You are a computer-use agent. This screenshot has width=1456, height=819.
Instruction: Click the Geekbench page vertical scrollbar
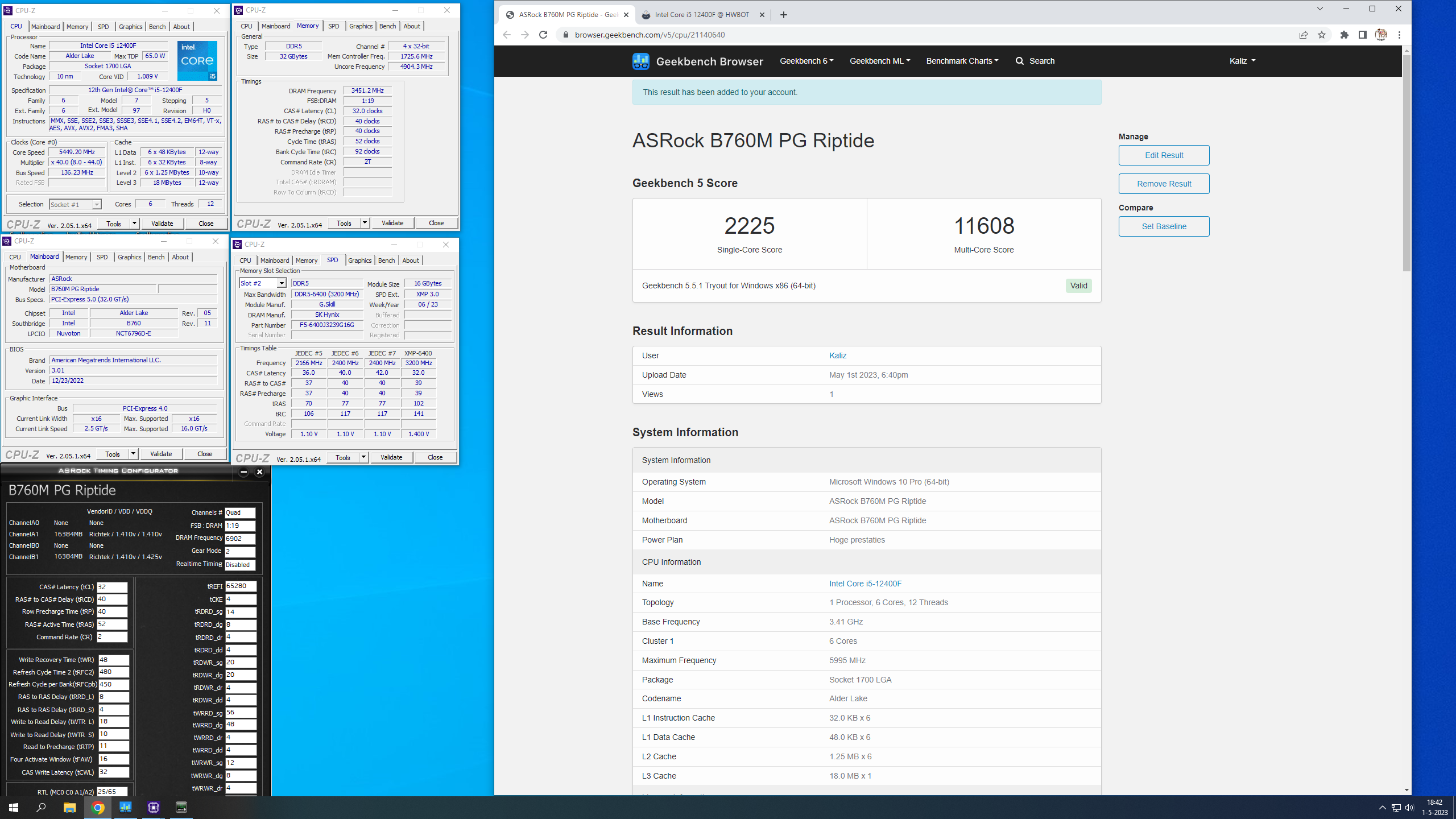(1407, 162)
